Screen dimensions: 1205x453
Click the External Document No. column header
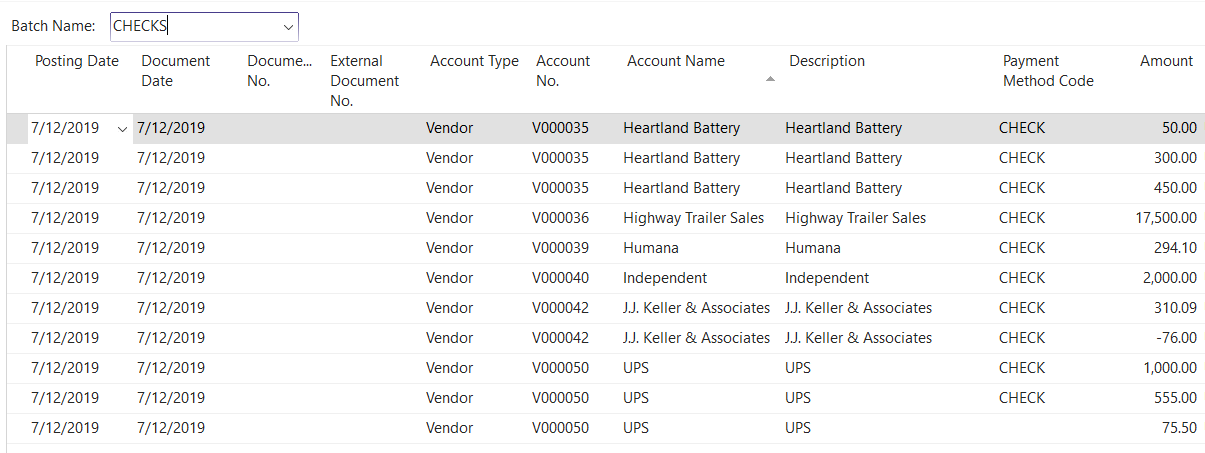click(x=364, y=80)
